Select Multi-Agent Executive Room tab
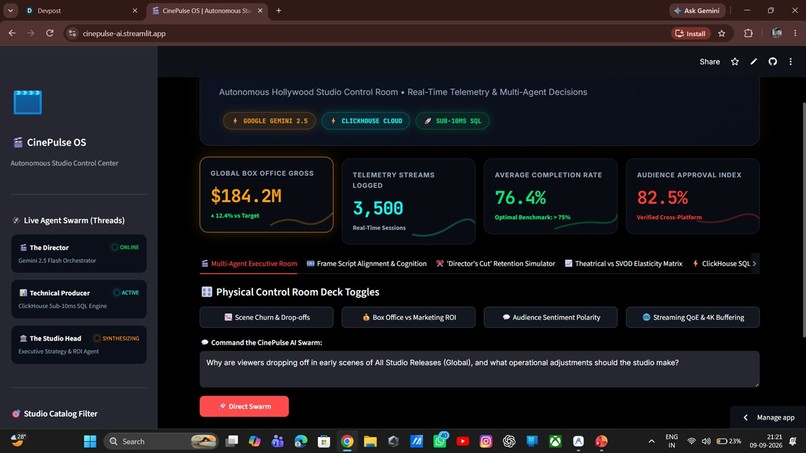Image resolution: width=806 pixels, height=453 pixels. click(249, 264)
